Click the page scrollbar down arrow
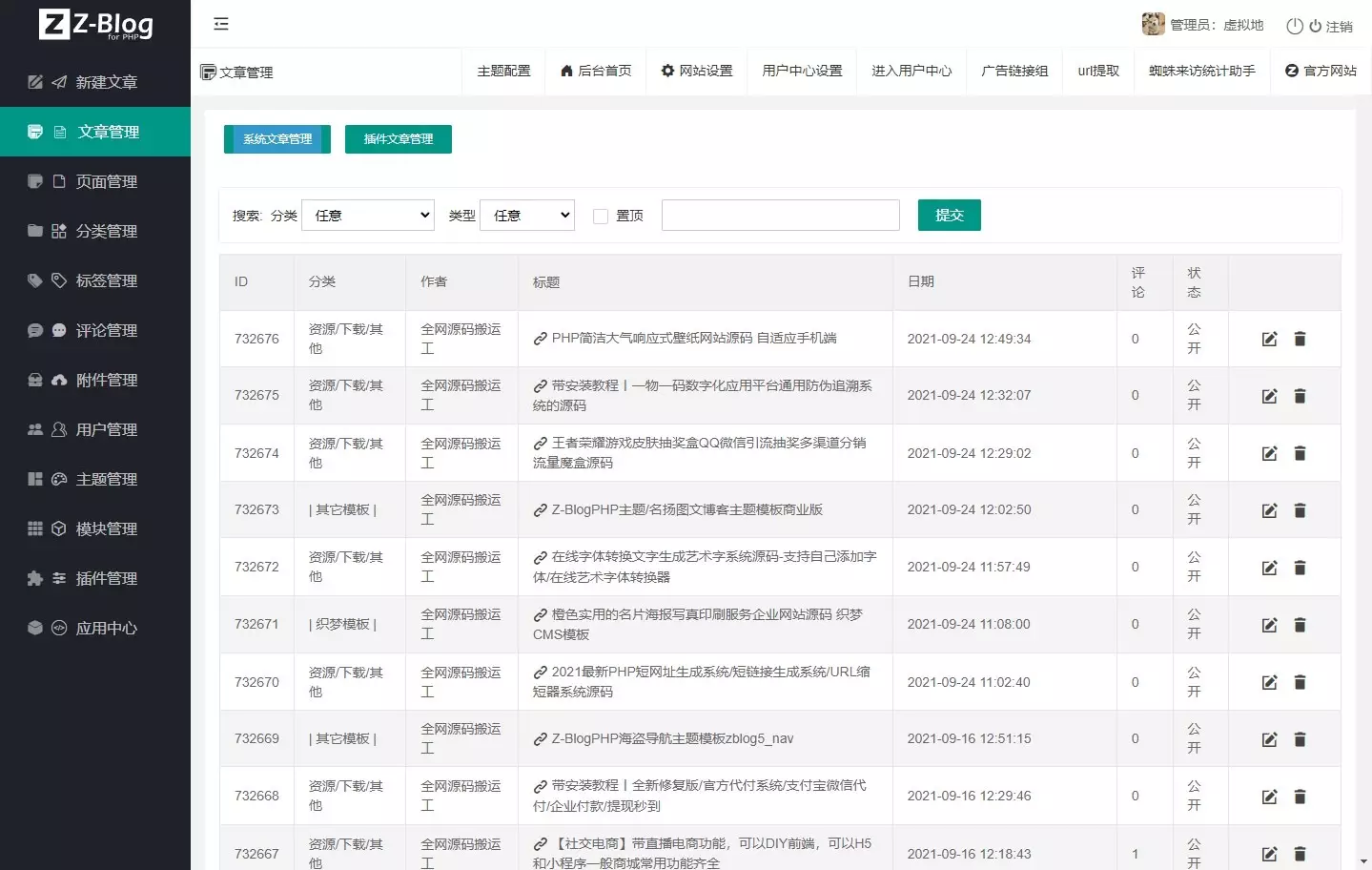 [1364, 861]
